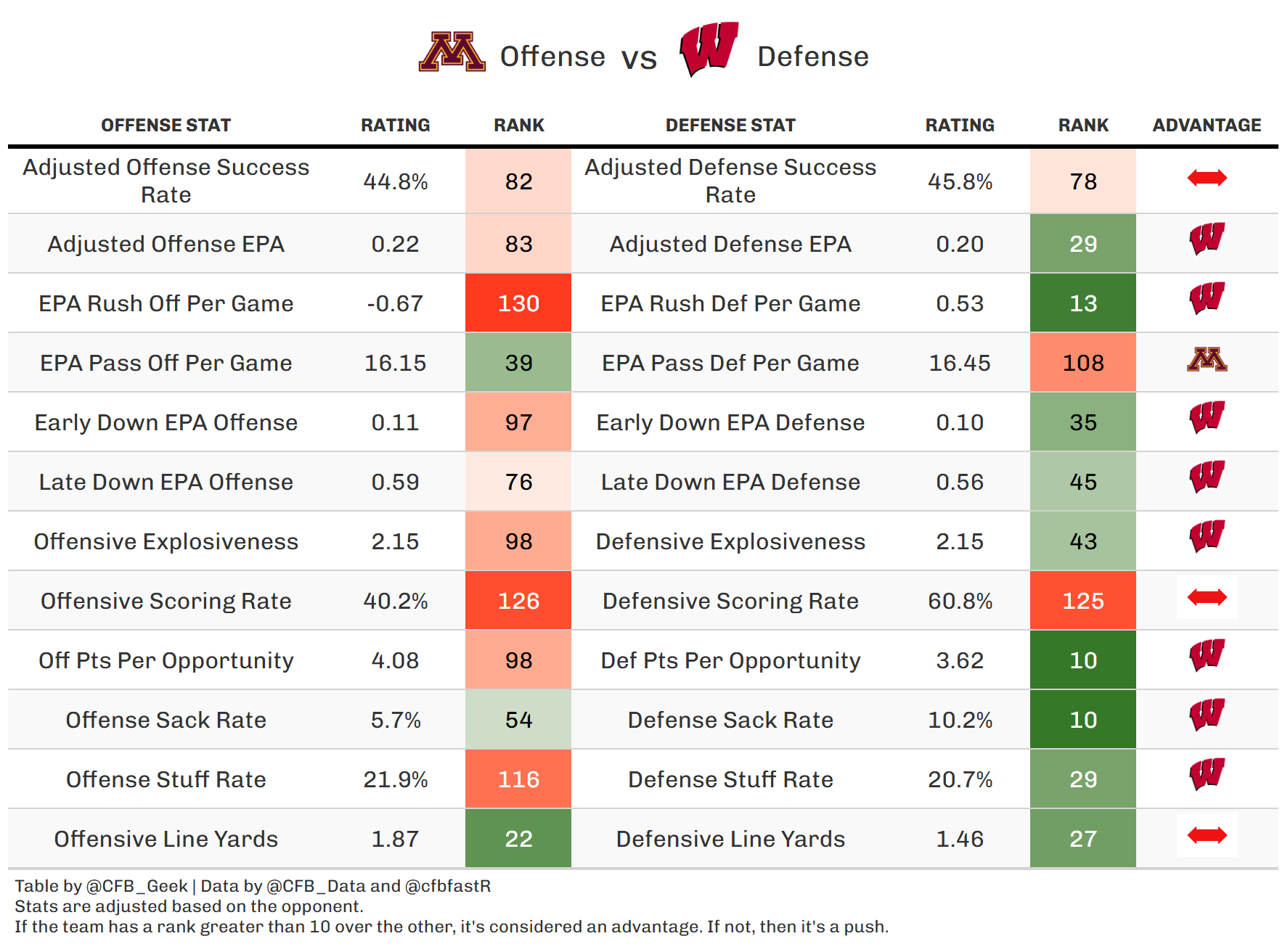Click Wisconsin logo in Offense Sack Rate row
Screen dimensions: 1285x952
[x=1207, y=715]
